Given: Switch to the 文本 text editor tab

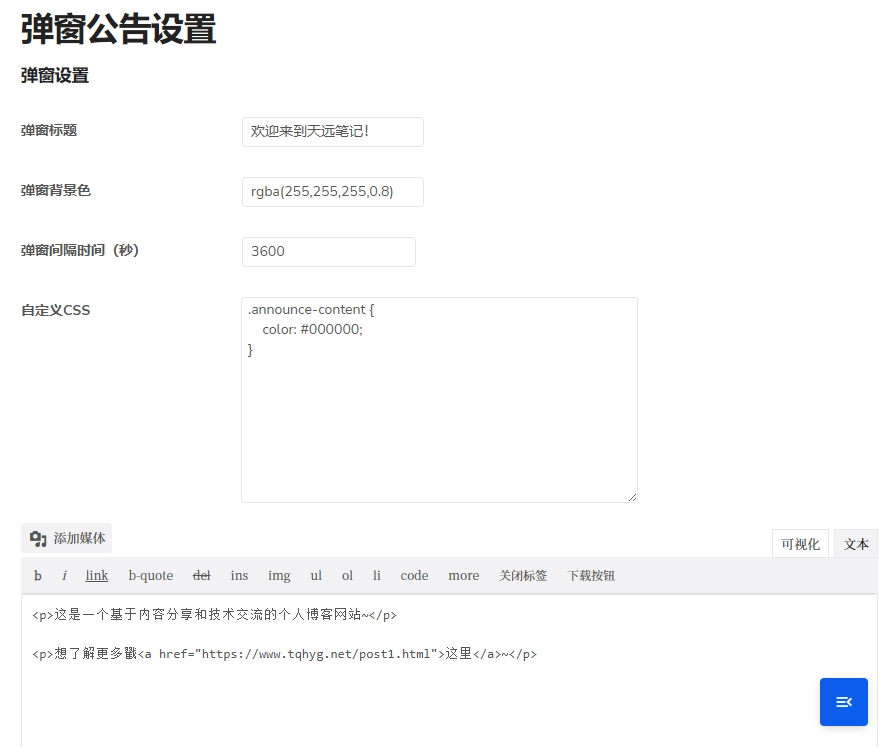Looking at the screenshot, I should click(x=856, y=544).
